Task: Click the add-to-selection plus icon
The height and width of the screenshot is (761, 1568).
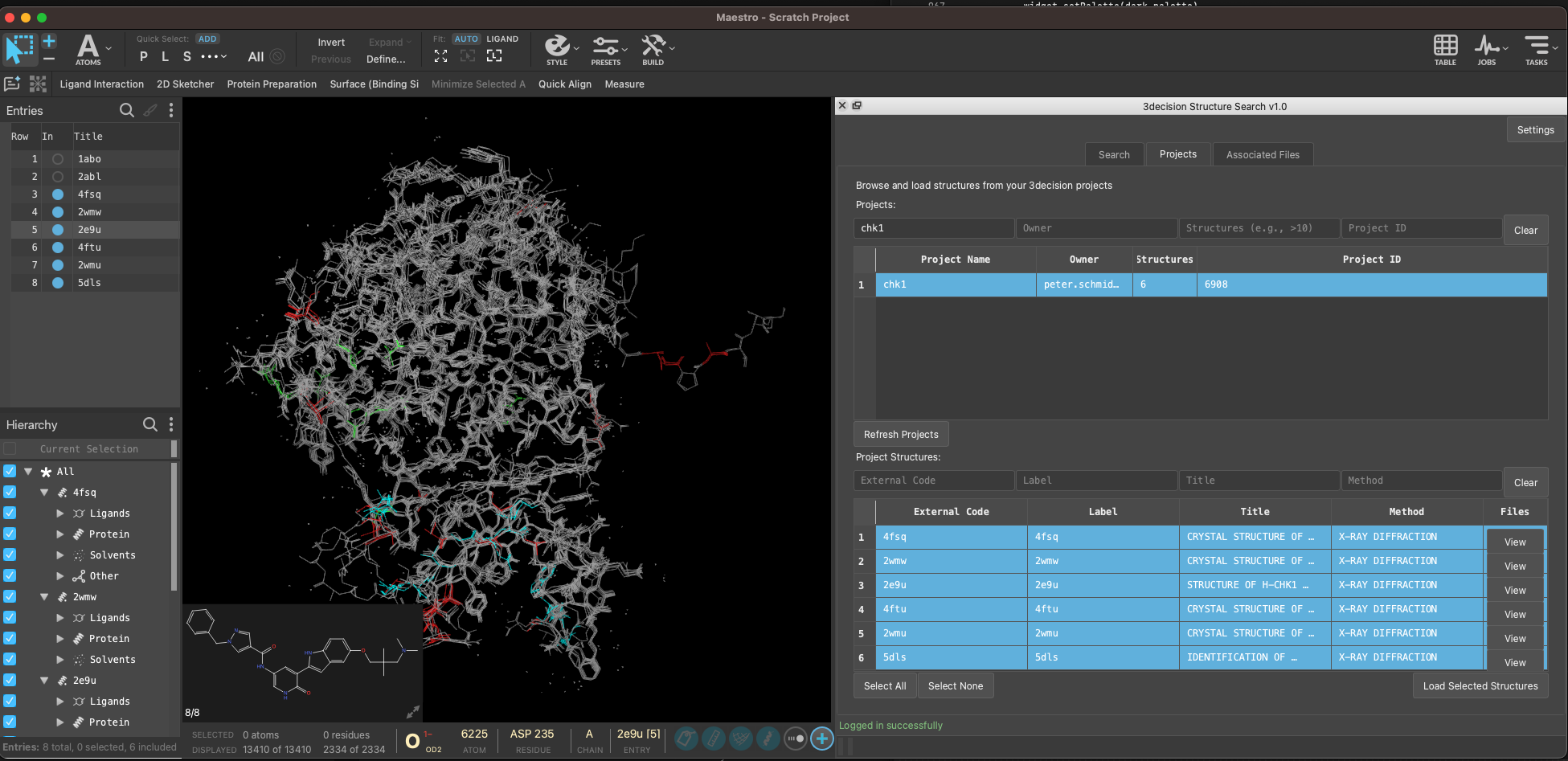Action: coord(49,40)
